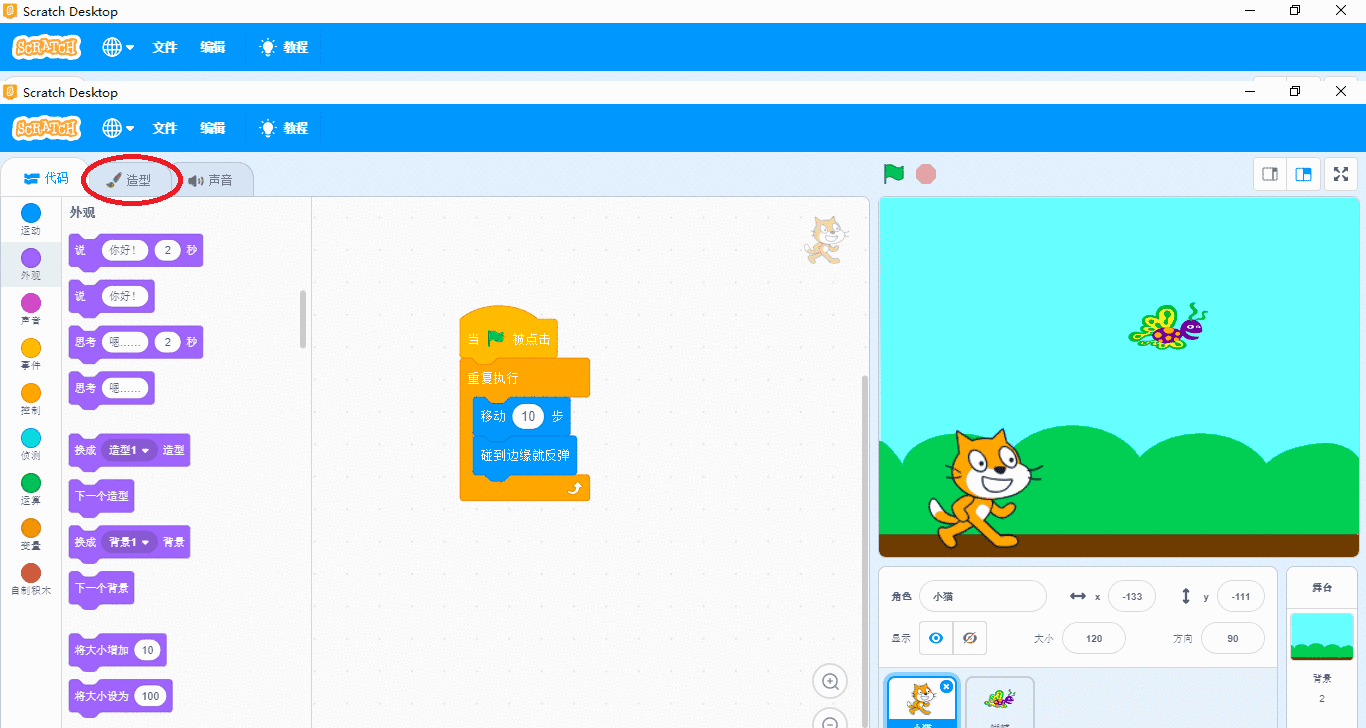This screenshot has height=728, width=1366.
Task: Open 教程 tutorials in front window
Action: click(x=284, y=128)
